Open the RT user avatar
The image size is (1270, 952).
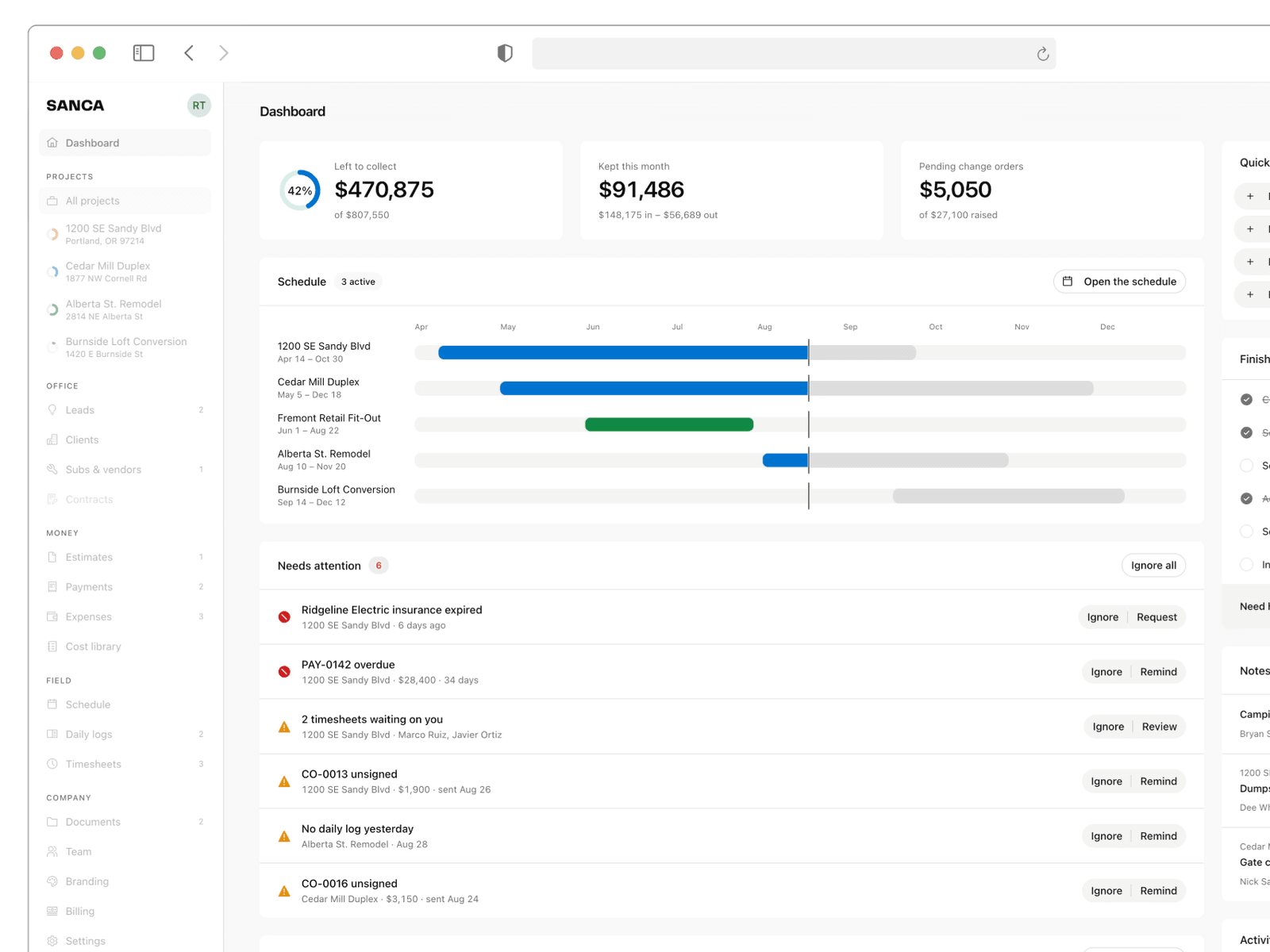pyautogui.click(x=199, y=106)
